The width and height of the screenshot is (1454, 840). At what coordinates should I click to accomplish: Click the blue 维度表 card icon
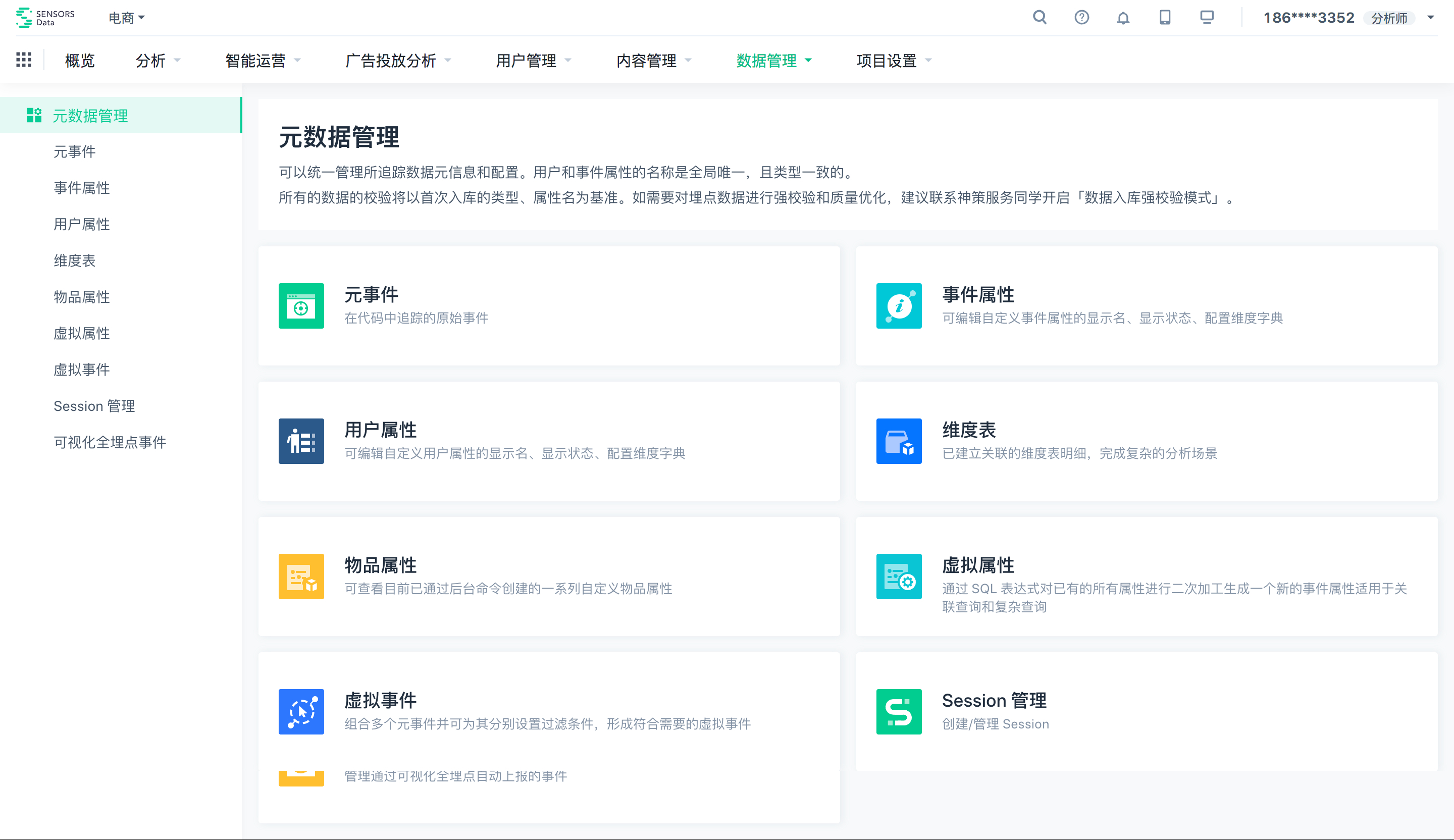(899, 441)
